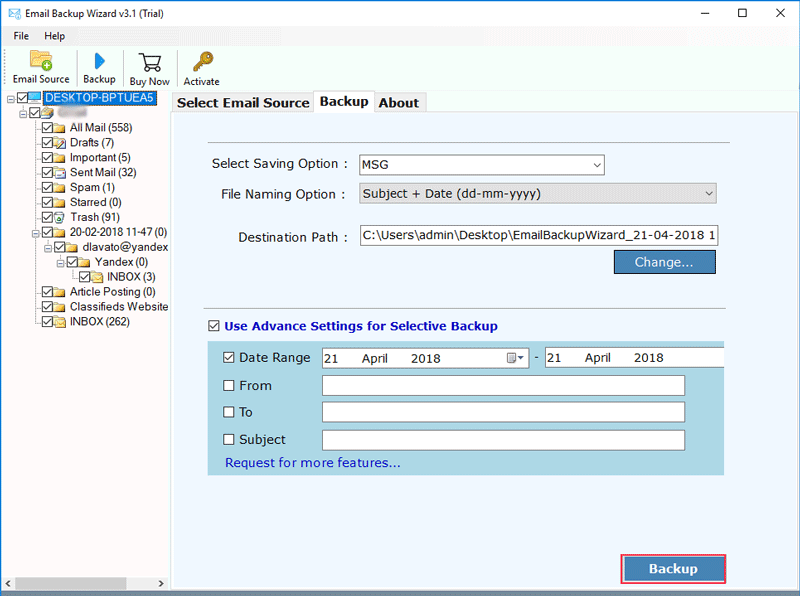Image resolution: width=800 pixels, height=596 pixels.
Task: Click the Sent Mail folder icon
Action: (59, 172)
